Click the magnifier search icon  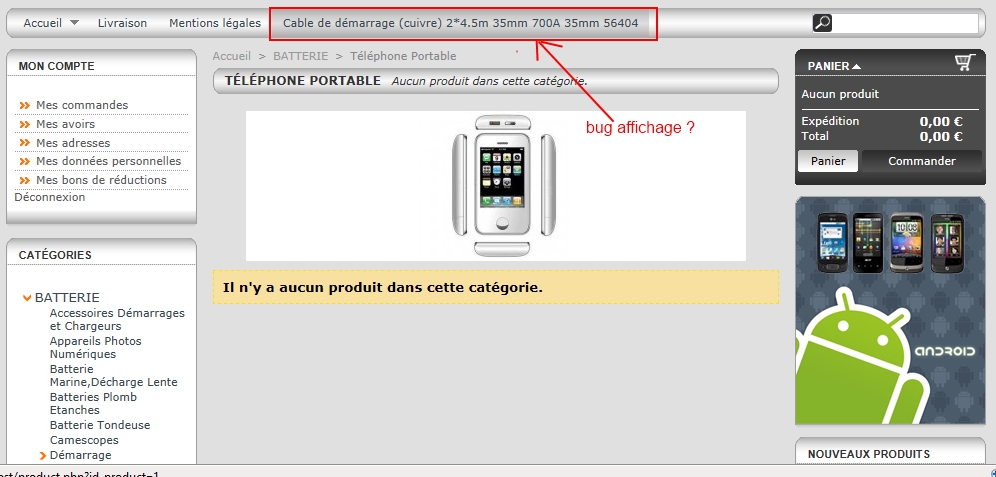pyautogui.click(x=822, y=23)
